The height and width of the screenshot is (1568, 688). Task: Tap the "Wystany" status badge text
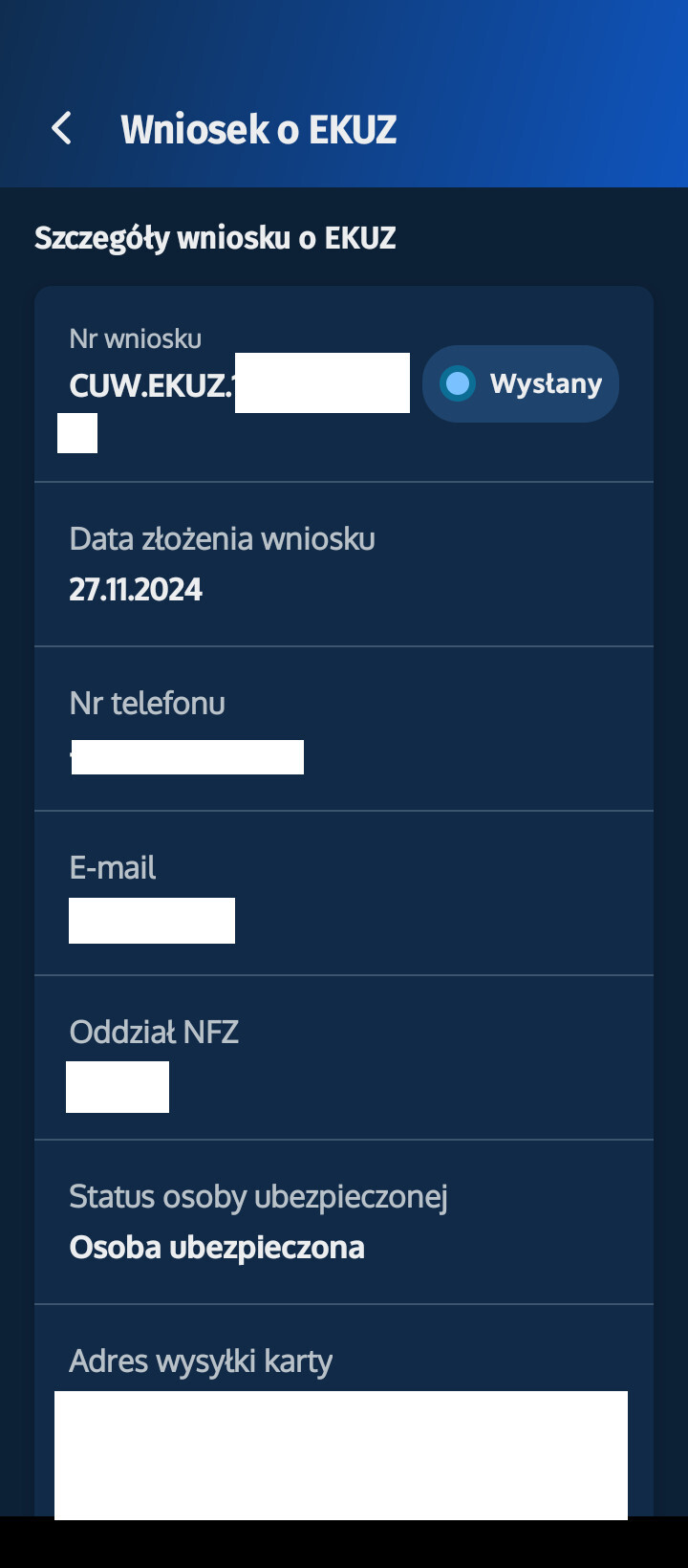pyautogui.click(x=546, y=383)
